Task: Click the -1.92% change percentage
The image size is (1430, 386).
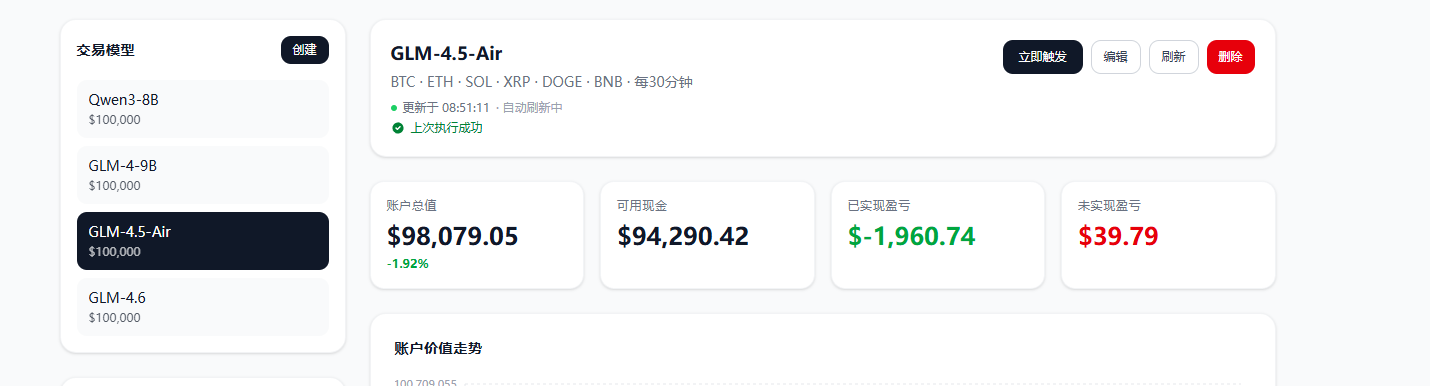Action: coord(408,264)
